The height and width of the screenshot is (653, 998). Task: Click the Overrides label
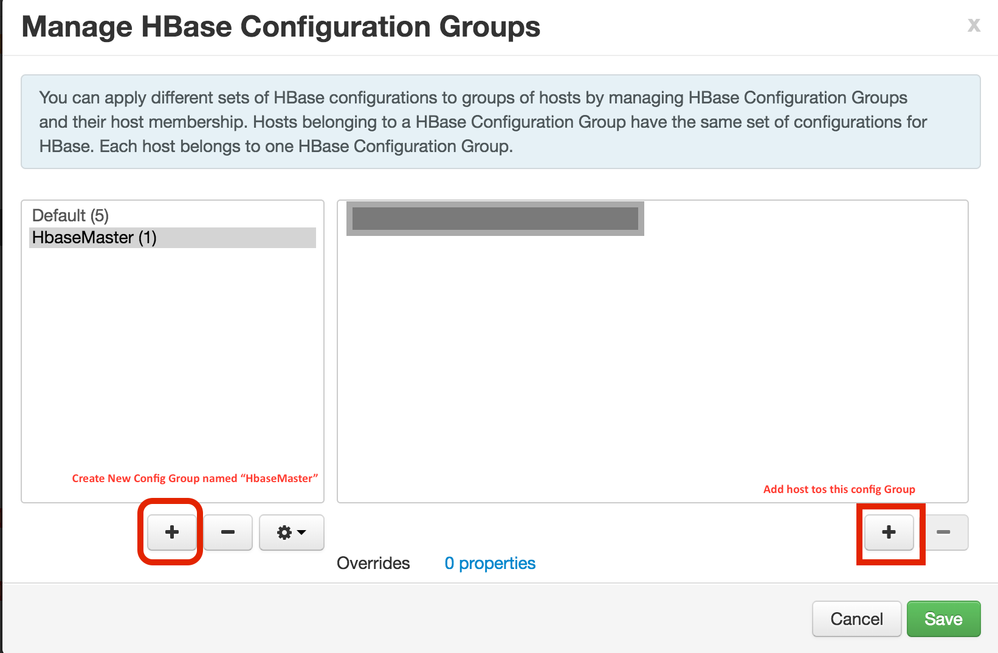[373, 563]
